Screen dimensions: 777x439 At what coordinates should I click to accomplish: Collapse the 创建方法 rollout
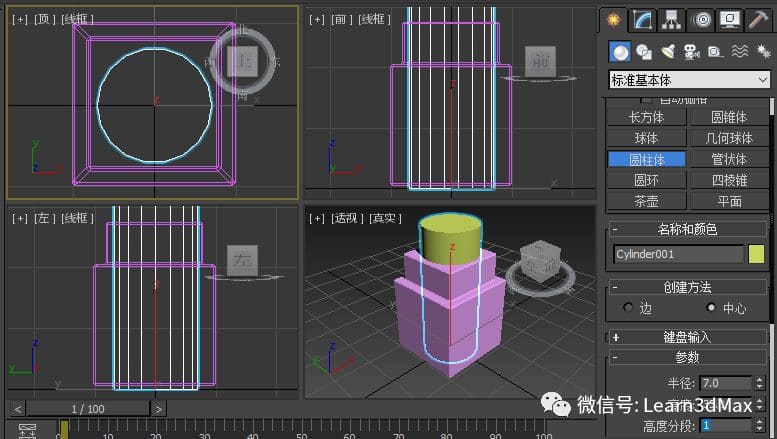tap(687, 287)
